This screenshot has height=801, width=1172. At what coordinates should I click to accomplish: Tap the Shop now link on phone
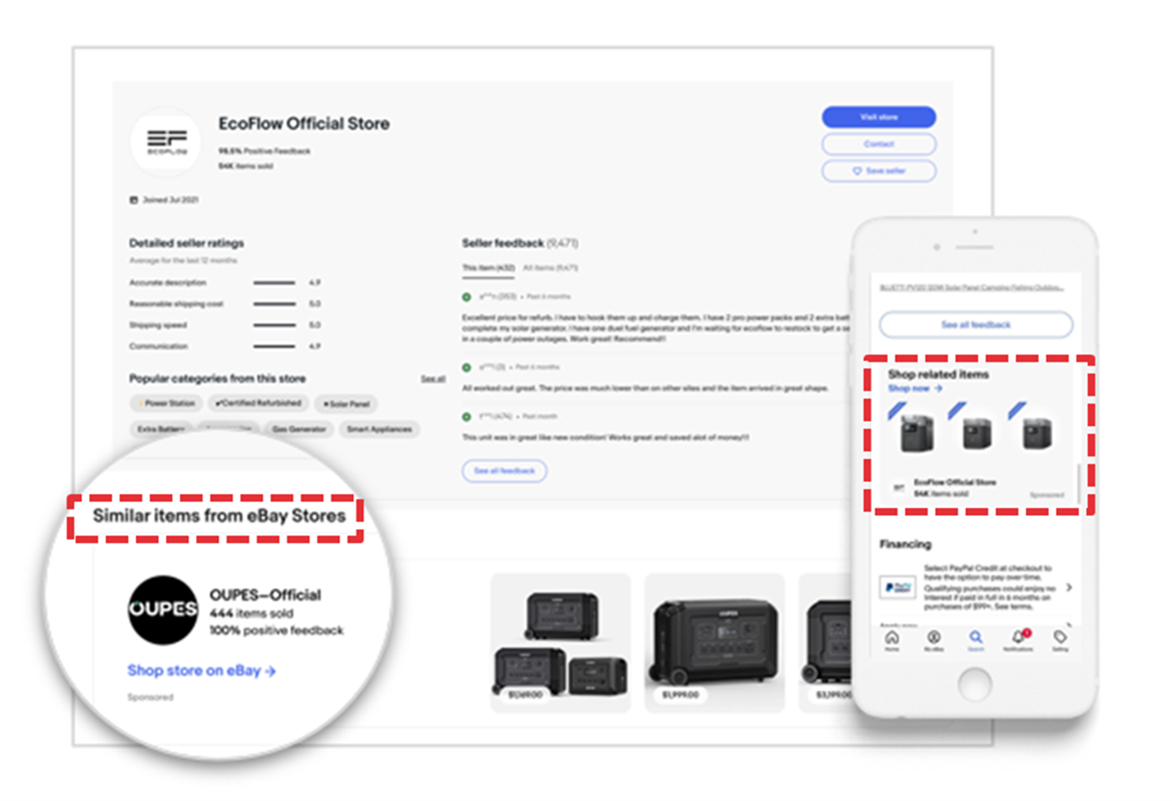(x=915, y=389)
